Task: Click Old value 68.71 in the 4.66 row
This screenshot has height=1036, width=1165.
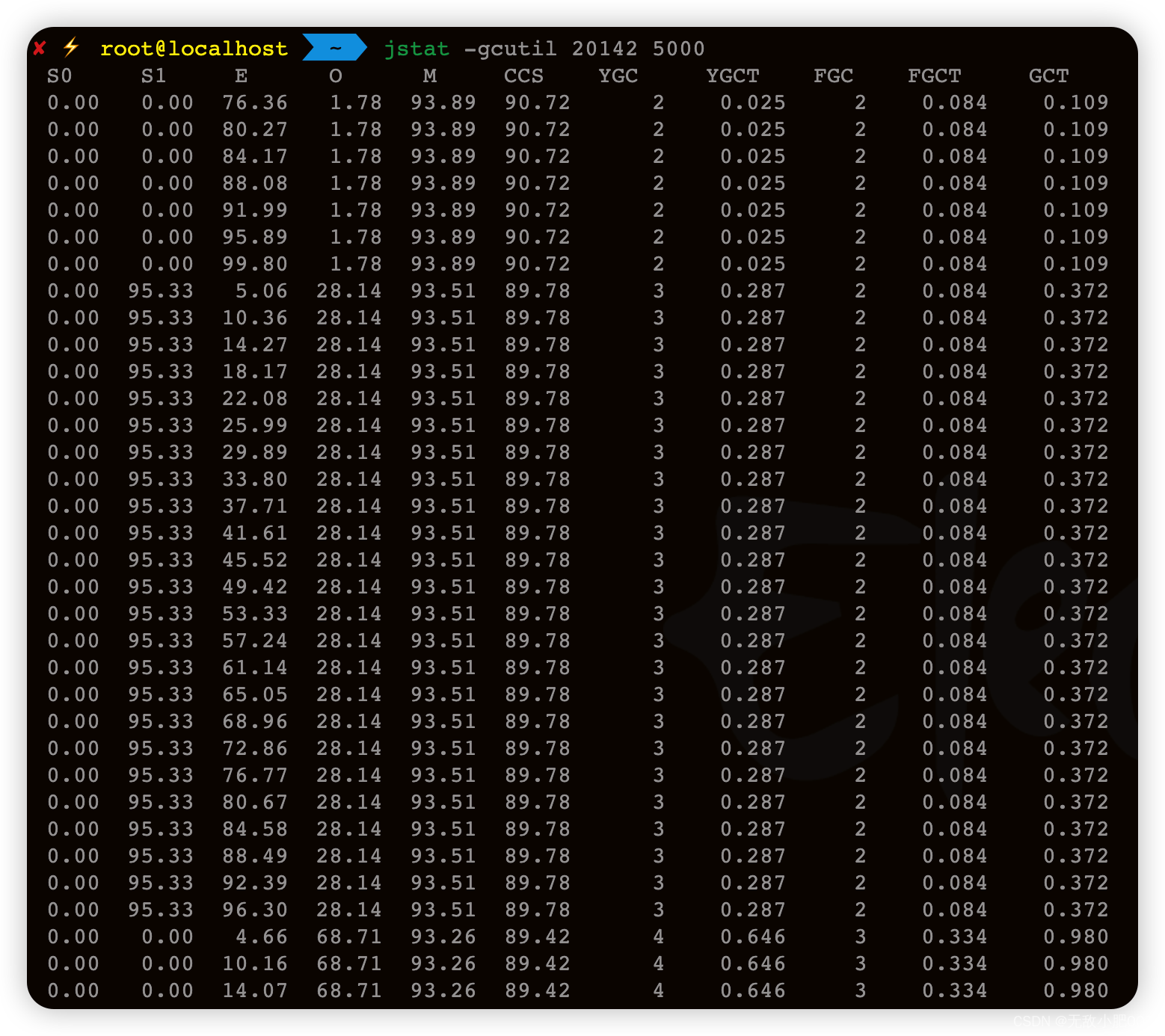Action: (349, 937)
